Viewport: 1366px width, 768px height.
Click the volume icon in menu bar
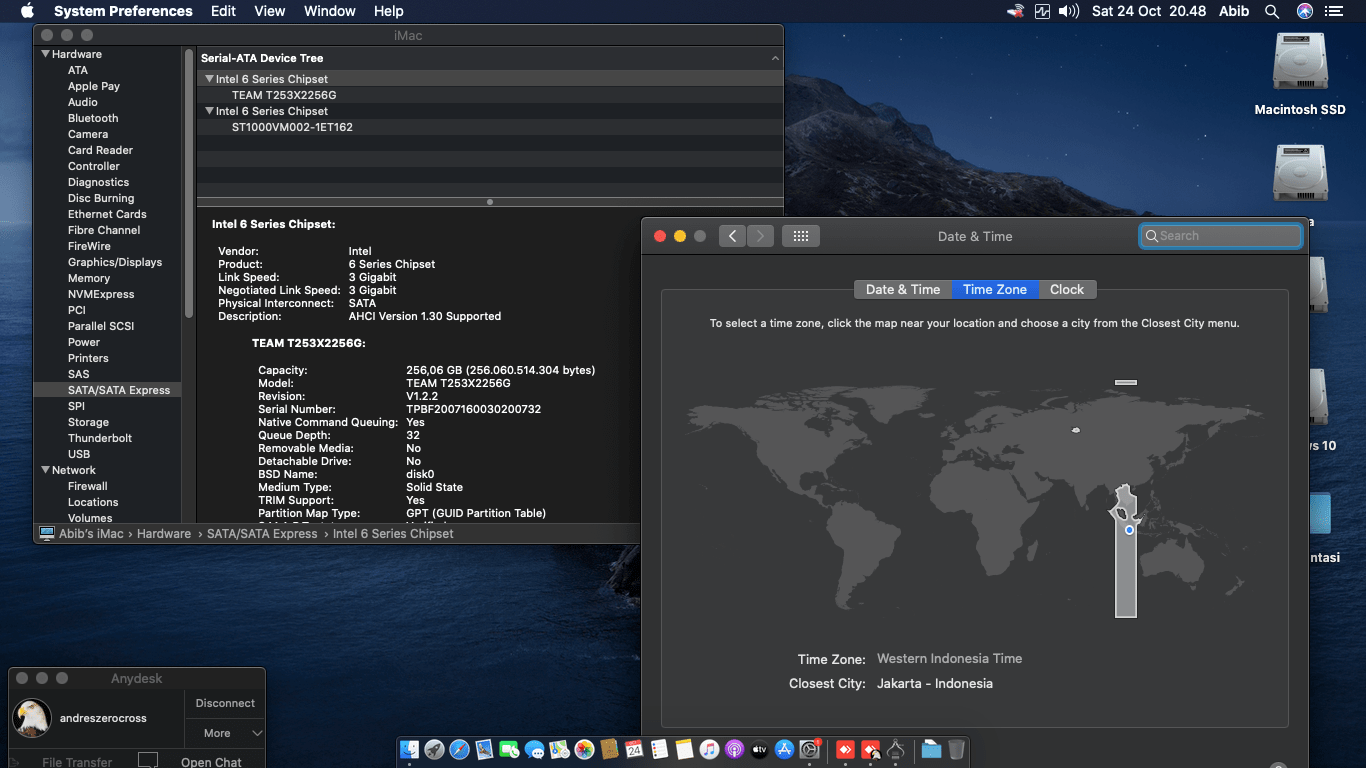point(1069,11)
